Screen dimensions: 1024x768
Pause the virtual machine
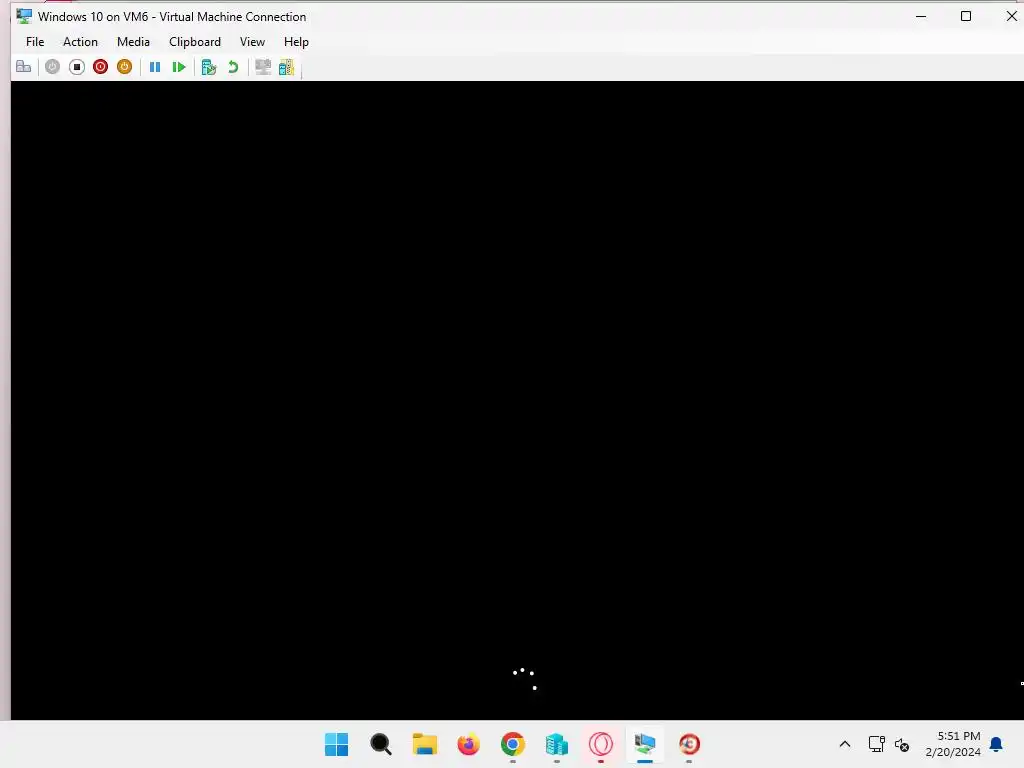(155, 67)
